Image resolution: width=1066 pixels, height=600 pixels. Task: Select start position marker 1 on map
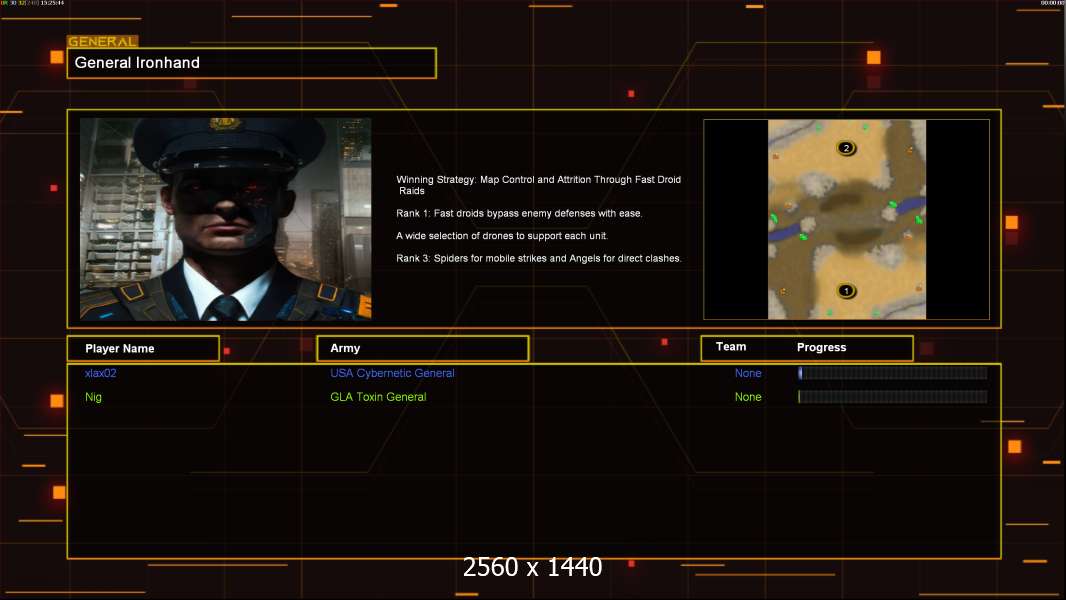(846, 291)
